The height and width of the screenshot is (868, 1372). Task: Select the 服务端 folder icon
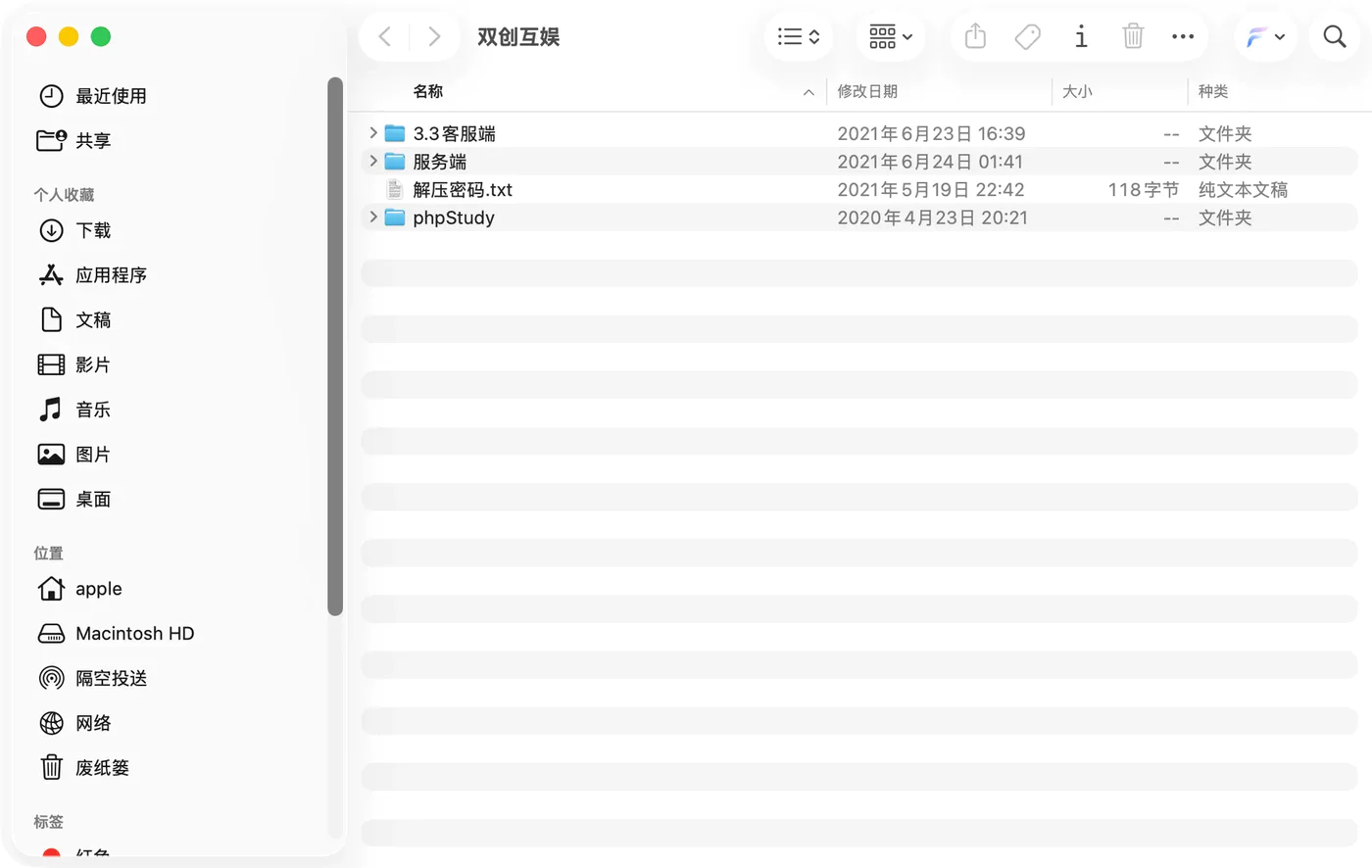(395, 162)
